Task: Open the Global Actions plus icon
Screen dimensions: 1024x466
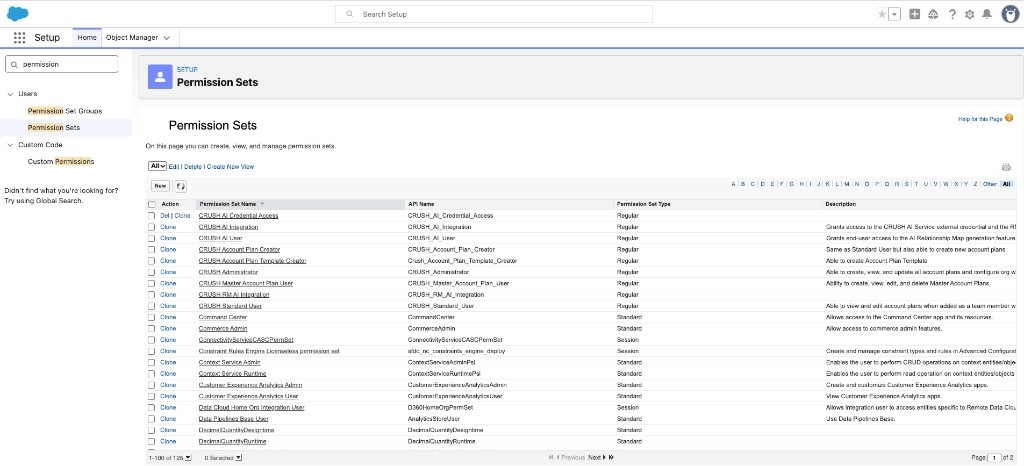Action: click(x=915, y=14)
